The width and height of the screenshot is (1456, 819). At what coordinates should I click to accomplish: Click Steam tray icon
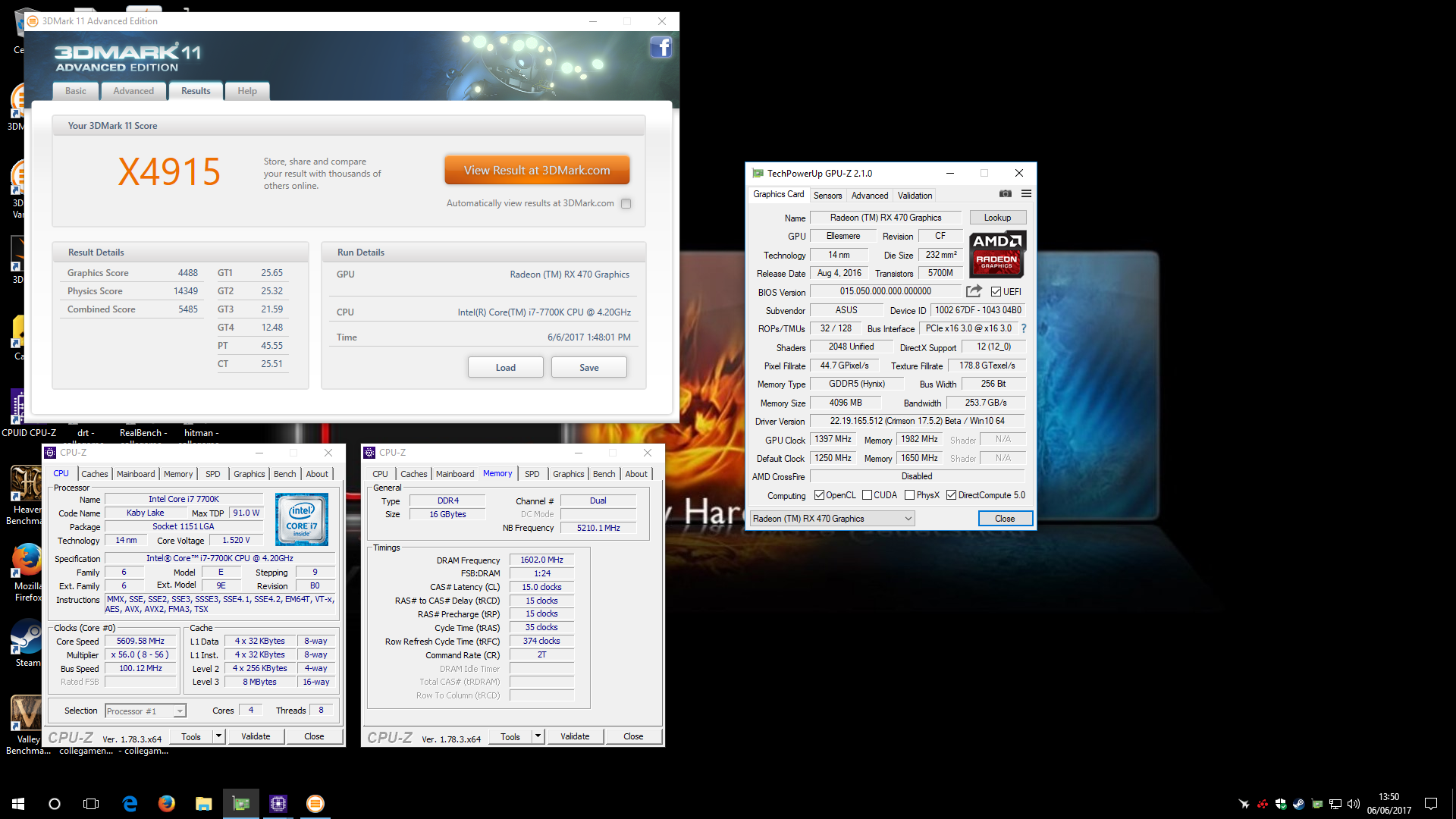(x=1298, y=804)
